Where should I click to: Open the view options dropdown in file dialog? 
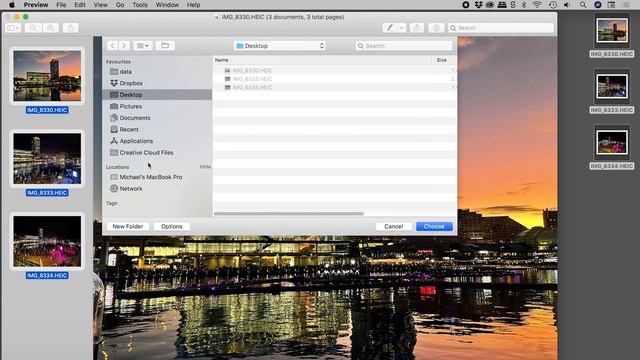pyautogui.click(x=142, y=46)
